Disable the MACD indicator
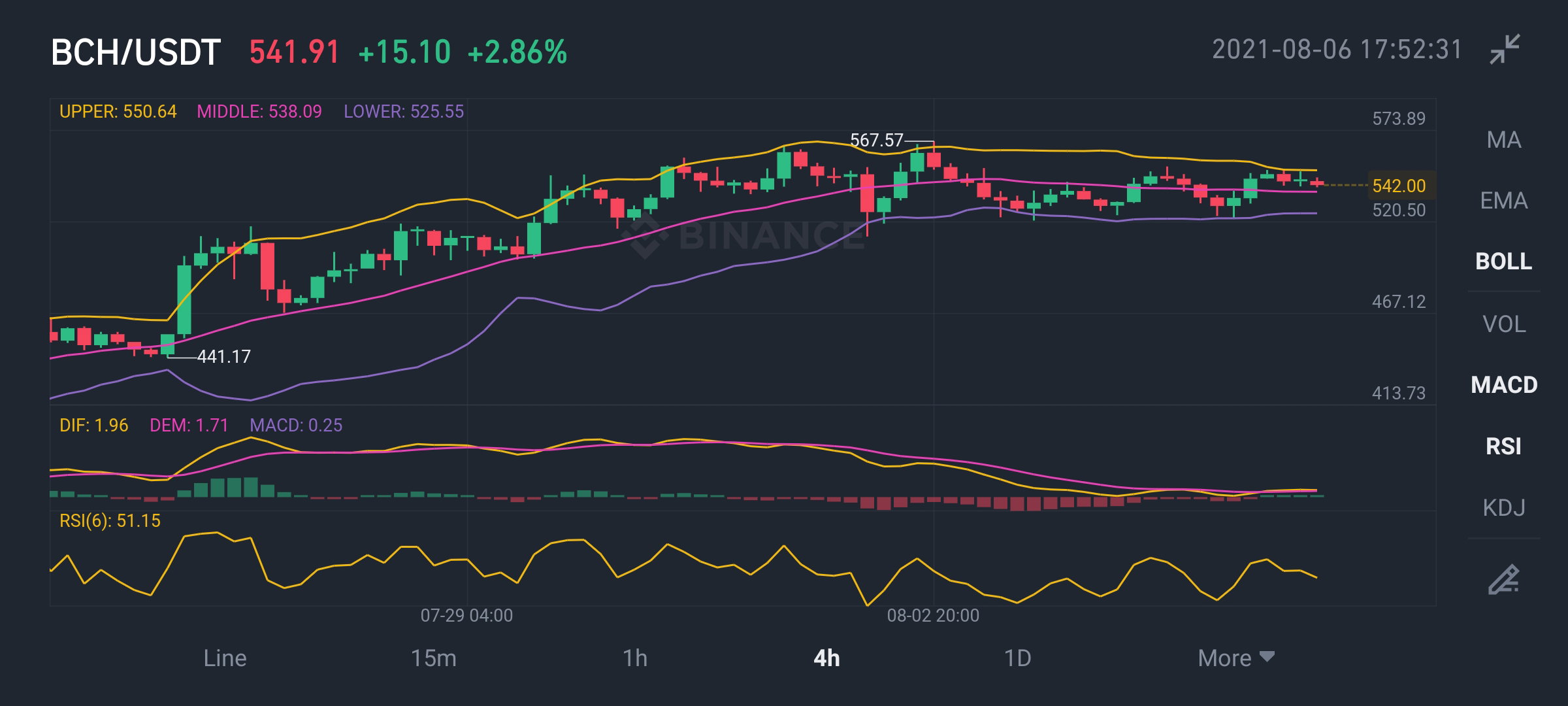1568x706 pixels. (x=1504, y=385)
